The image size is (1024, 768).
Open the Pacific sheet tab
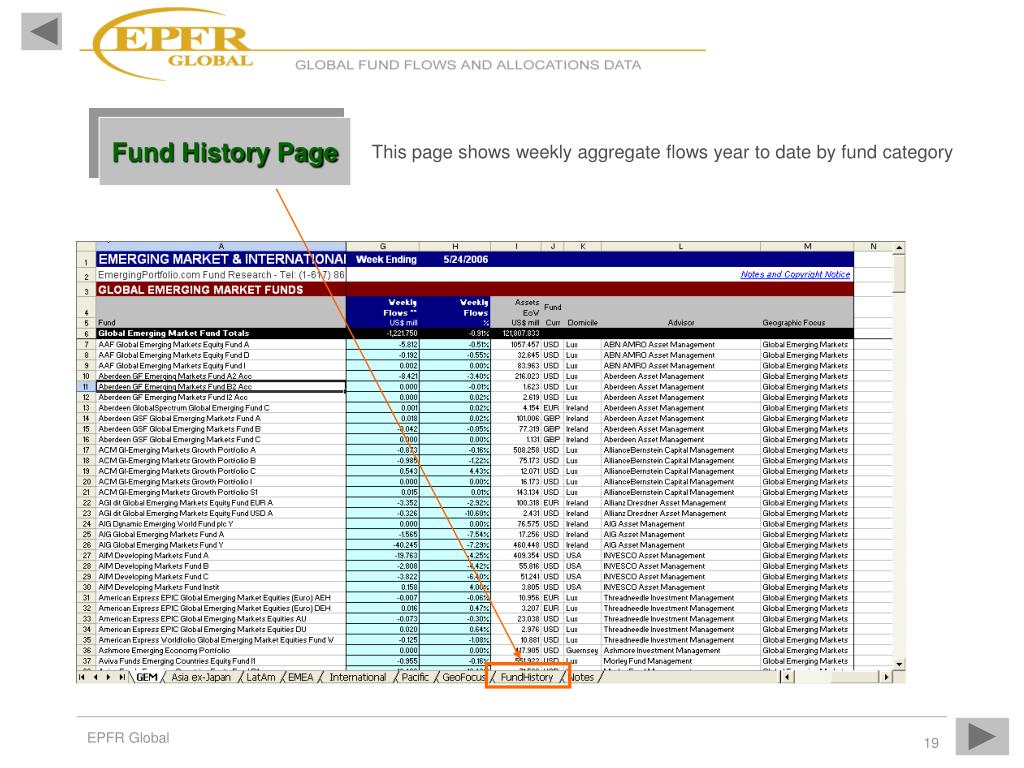tap(415, 677)
